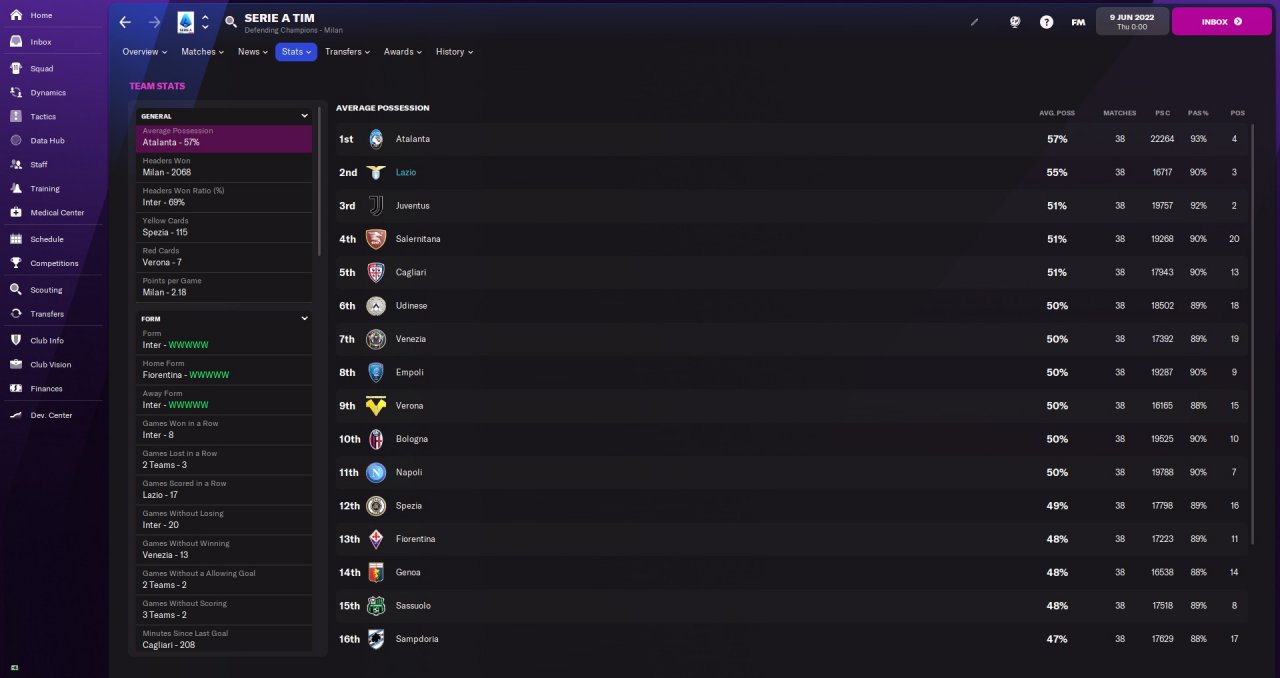Open the Lazio team link
The width and height of the screenshot is (1280, 678).
pos(406,173)
